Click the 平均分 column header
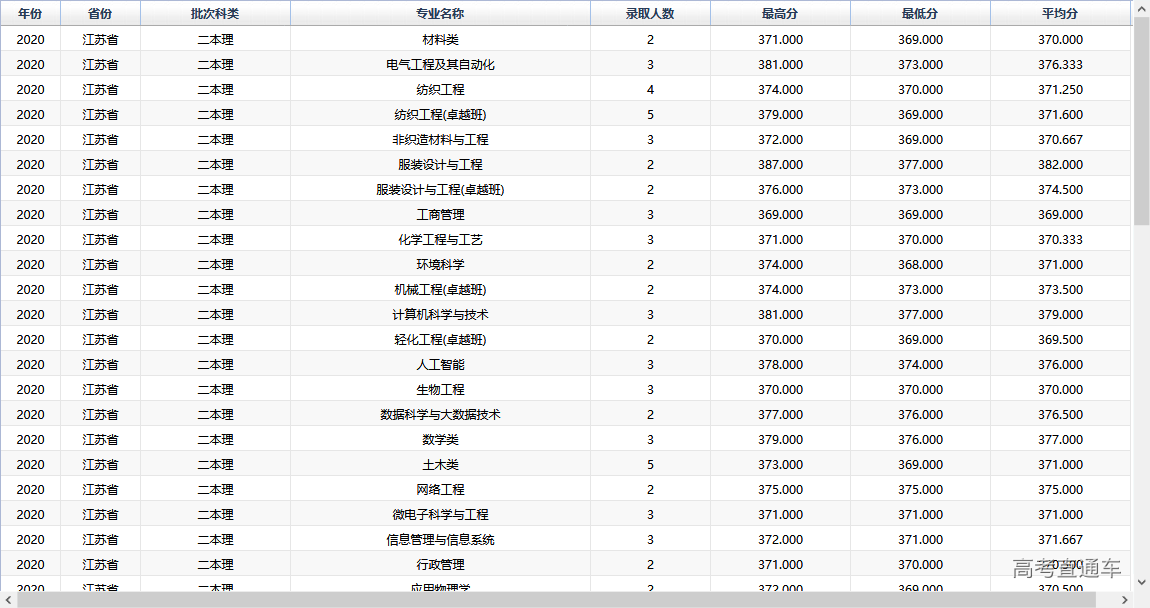Viewport: 1150px width, 608px height. [x=1060, y=14]
